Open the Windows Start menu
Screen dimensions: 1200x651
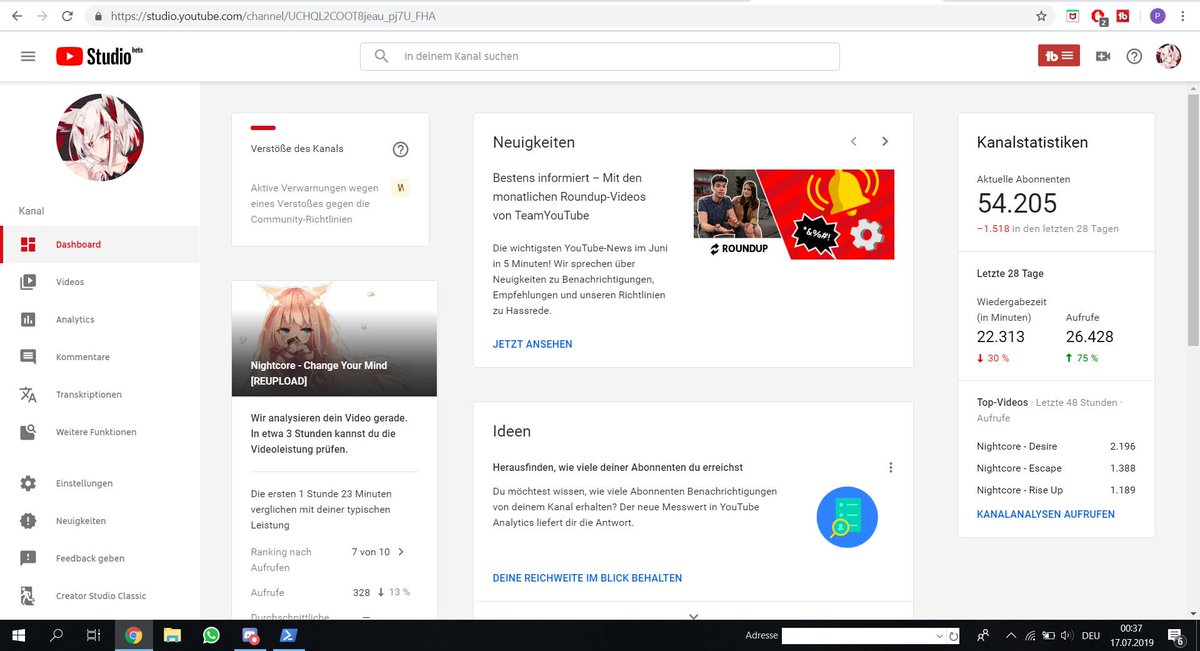pyautogui.click(x=18, y=635)
